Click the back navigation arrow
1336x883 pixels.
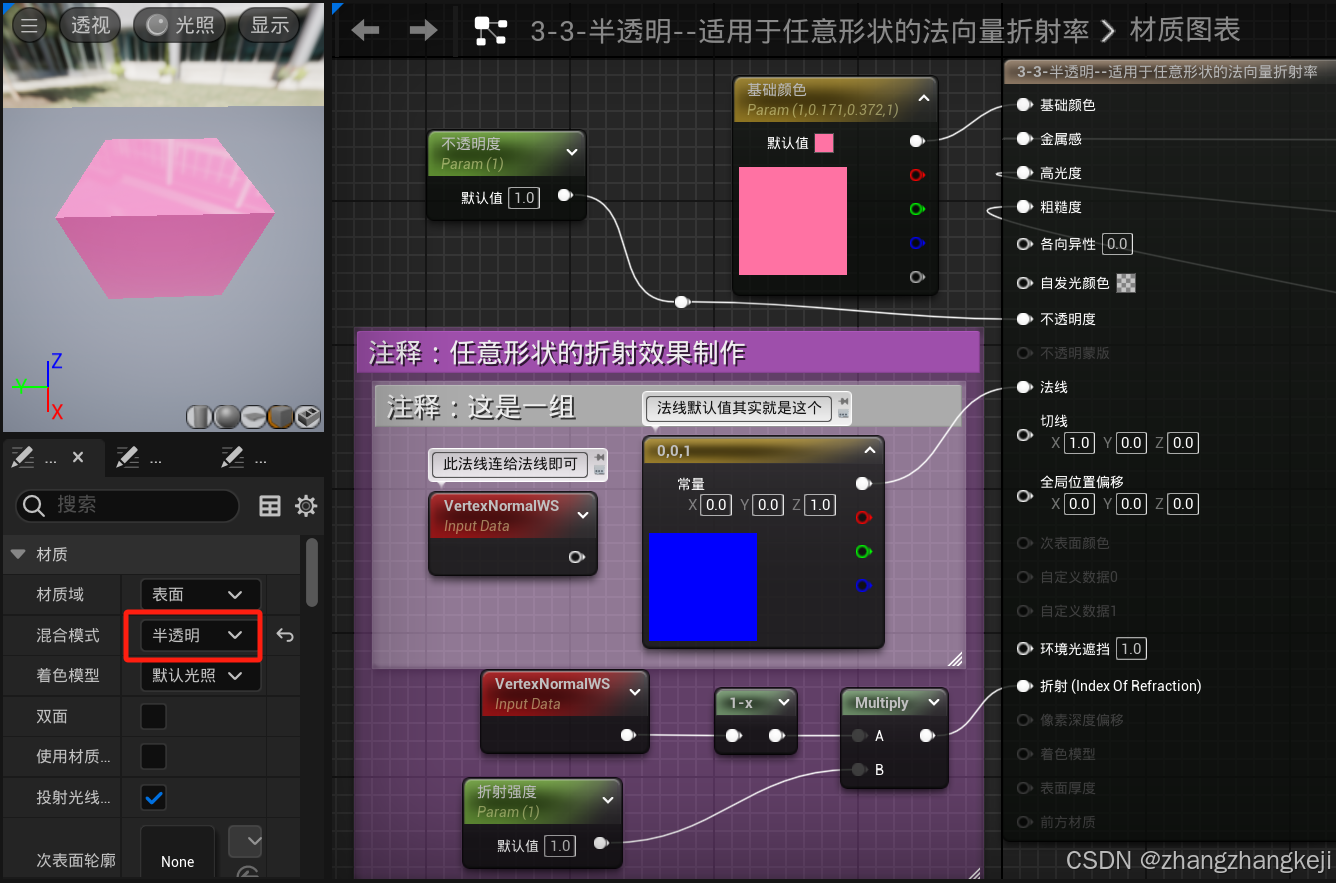pos(364,30)
